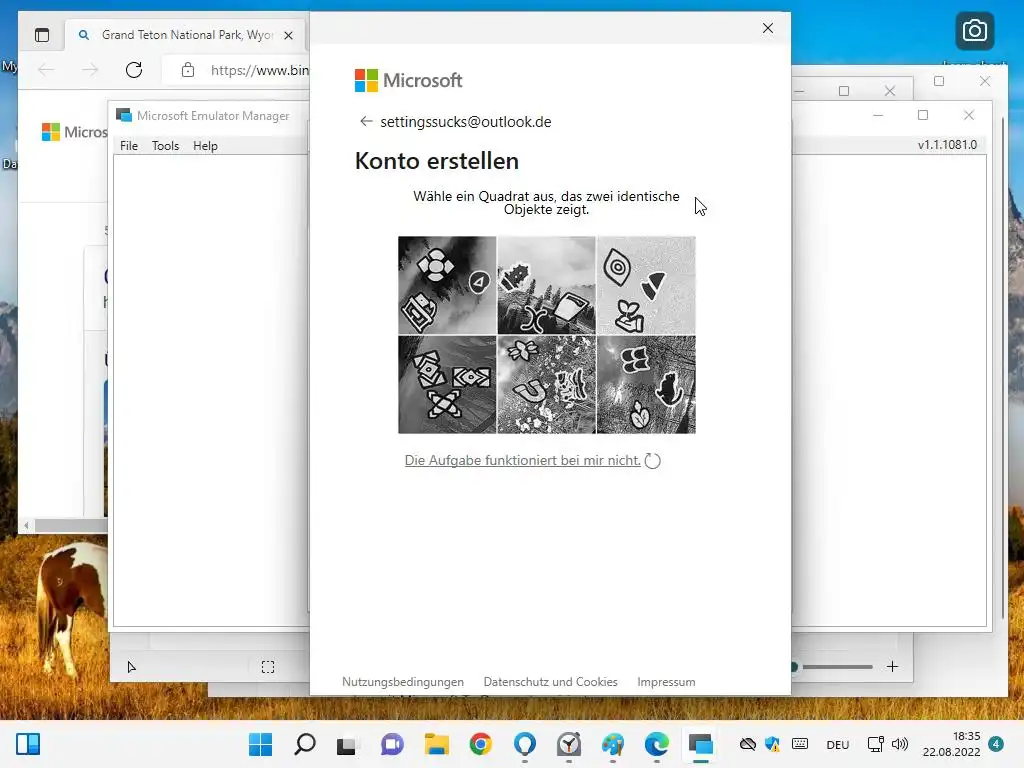Click horizontal scrollbar left arrow in Edge
The width and height of the screenshot is (1024, 768).
coord(26,525)
